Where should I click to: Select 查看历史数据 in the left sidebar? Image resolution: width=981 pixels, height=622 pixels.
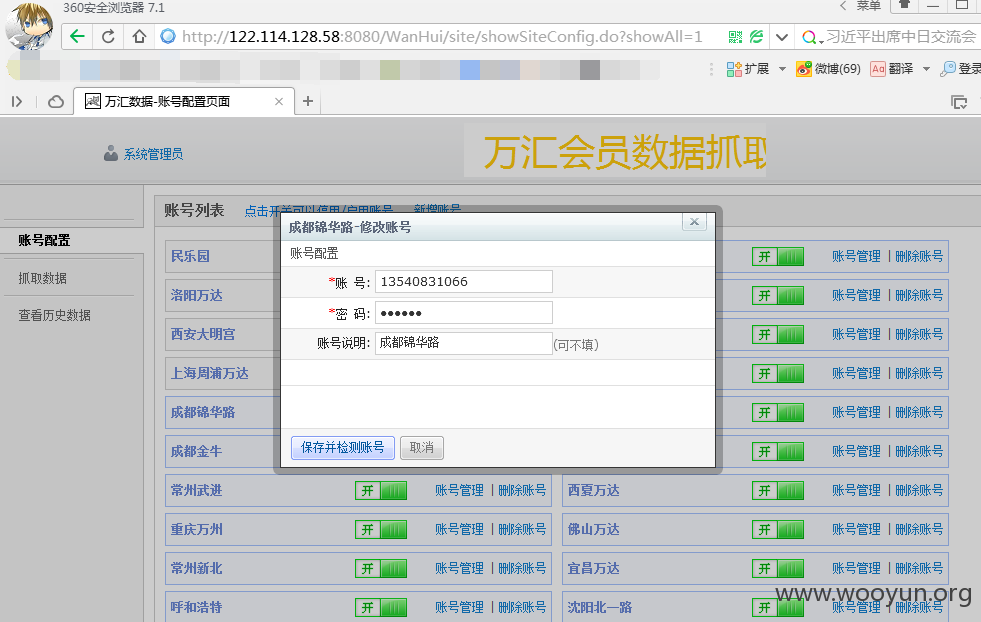(x=54, y=315)
